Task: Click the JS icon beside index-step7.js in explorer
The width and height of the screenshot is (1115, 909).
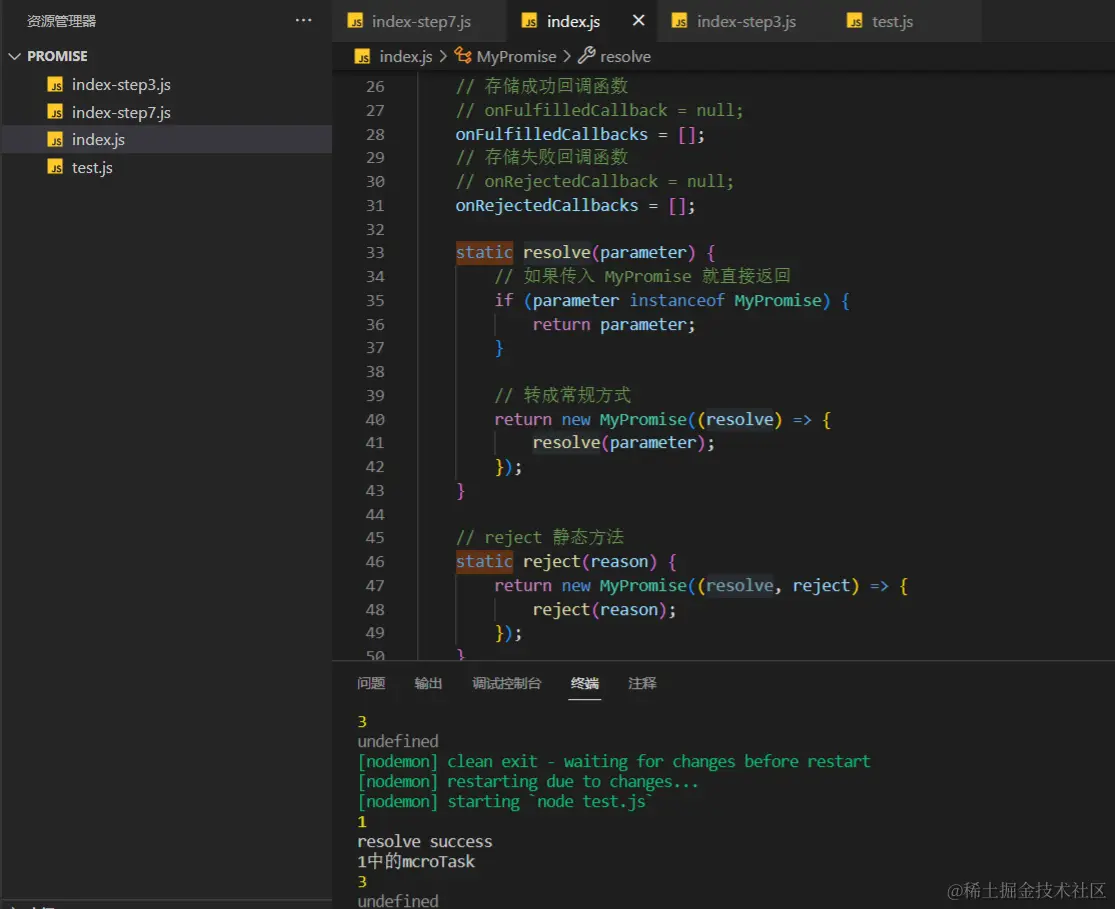Action: [55, 112]
